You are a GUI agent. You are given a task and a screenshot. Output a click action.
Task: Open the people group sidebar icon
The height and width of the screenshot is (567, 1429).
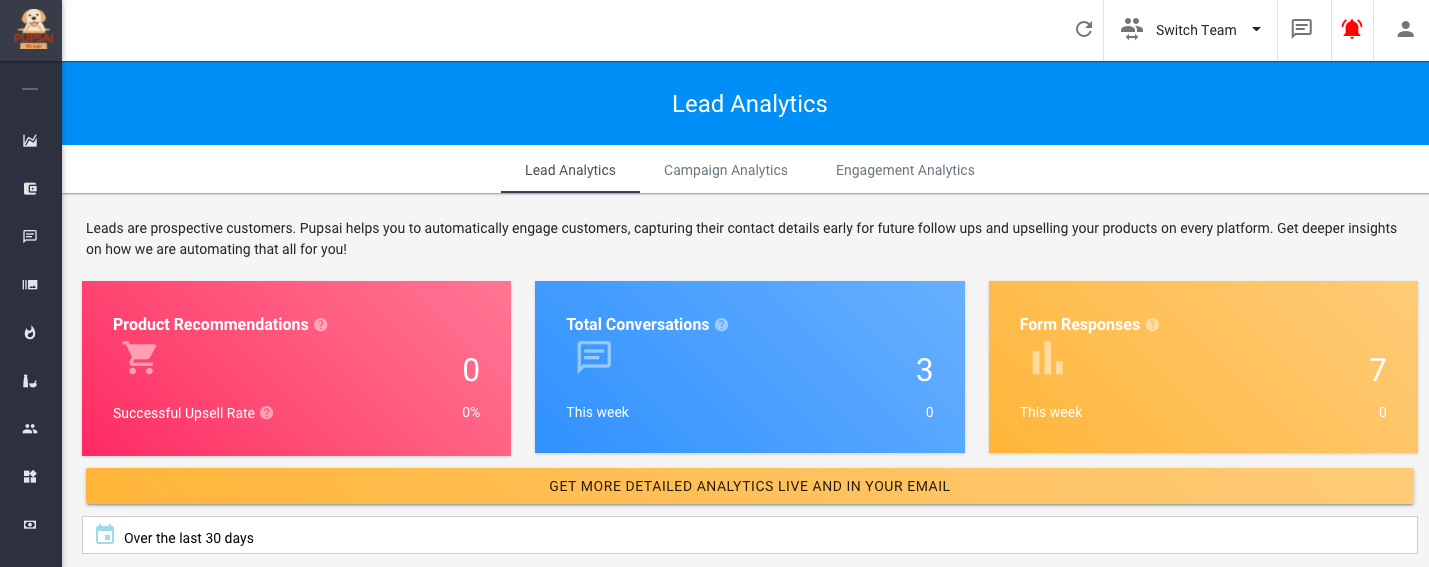point(30,429)
